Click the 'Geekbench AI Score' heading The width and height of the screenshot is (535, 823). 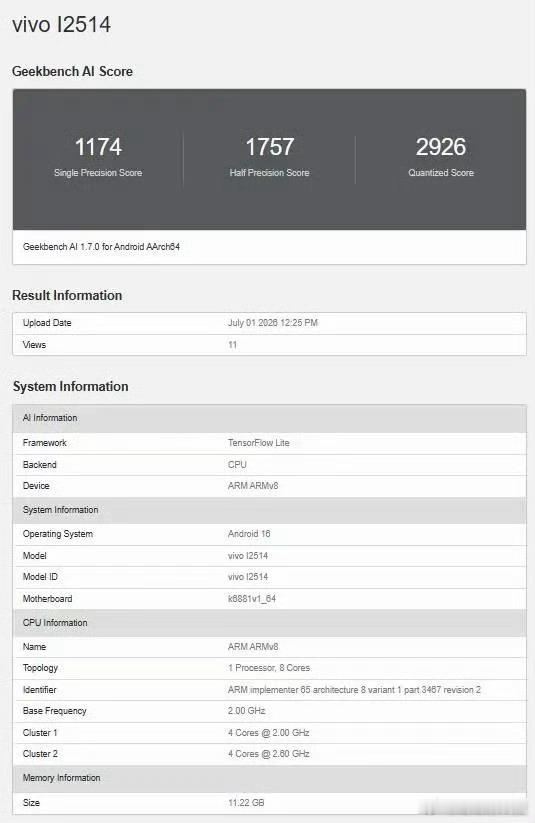(x=72, y=71)
